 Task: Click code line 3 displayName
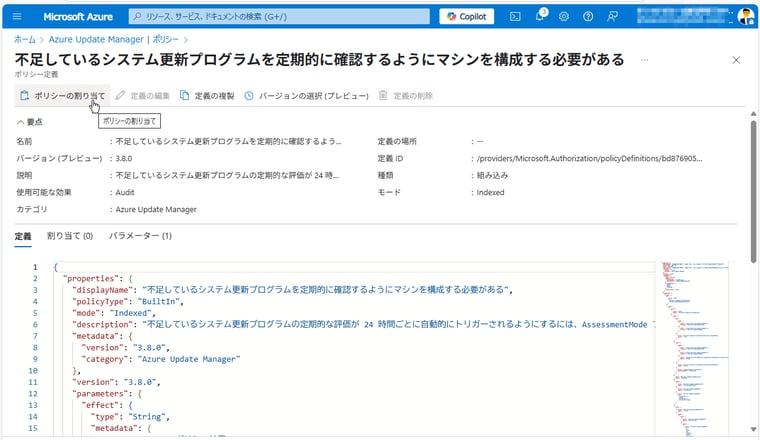pos(292,290)
